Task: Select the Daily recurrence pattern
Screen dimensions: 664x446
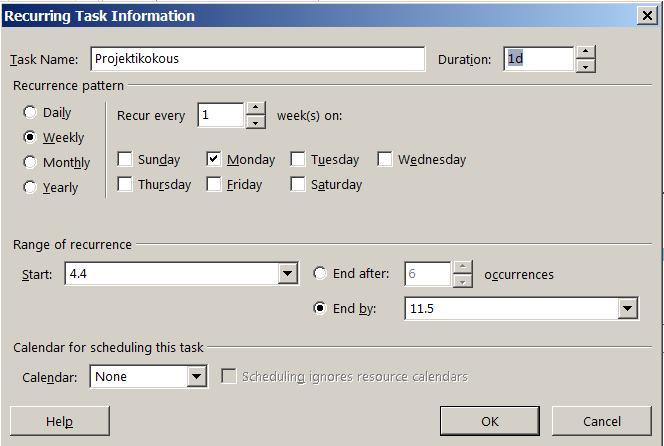Action: coord(30,113)
